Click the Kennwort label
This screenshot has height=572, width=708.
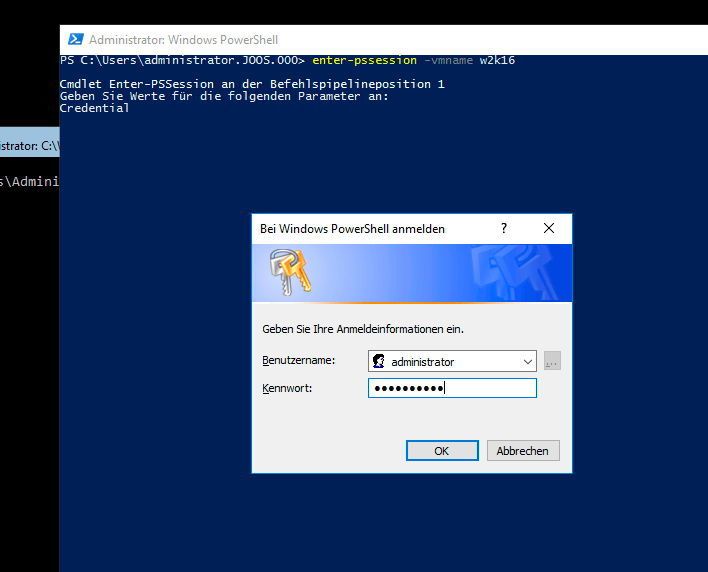(x=287, y=388)
